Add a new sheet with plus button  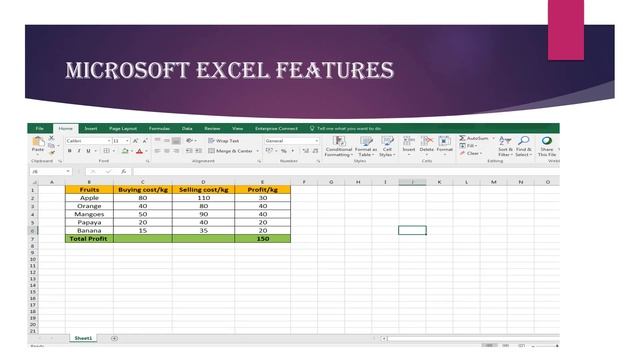114,338
